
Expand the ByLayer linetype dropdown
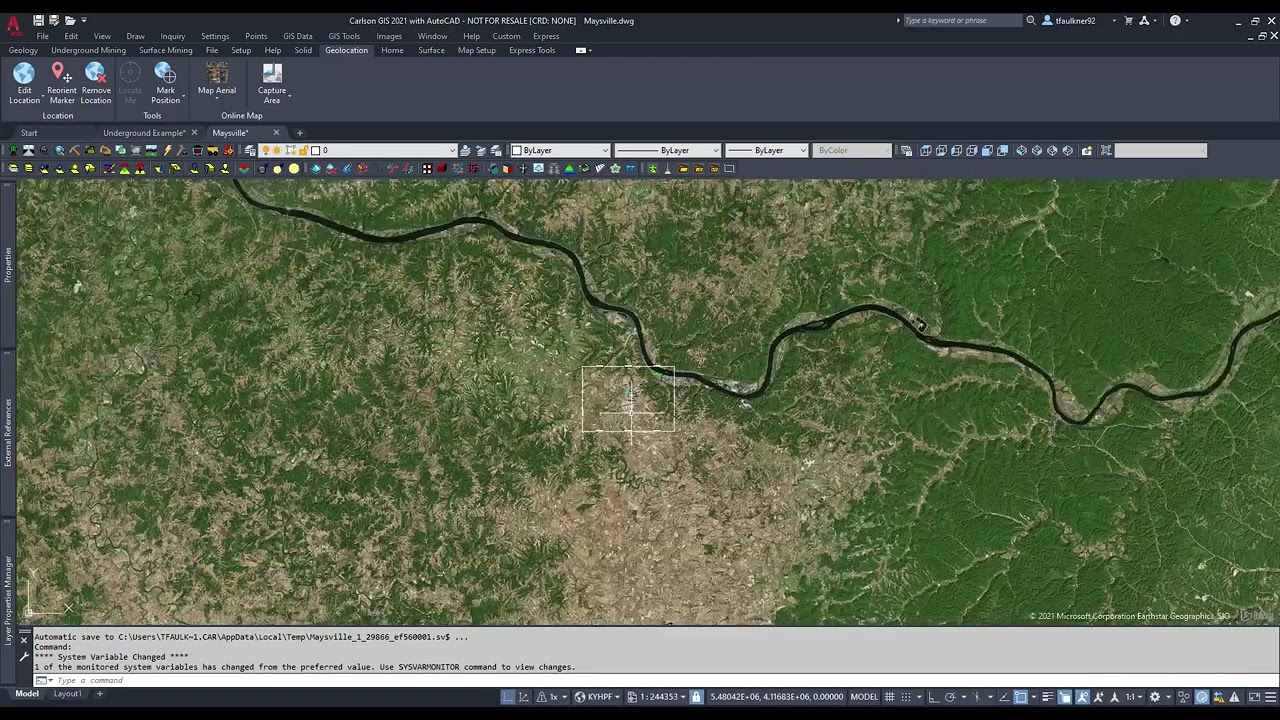click(x=667, y=150)
